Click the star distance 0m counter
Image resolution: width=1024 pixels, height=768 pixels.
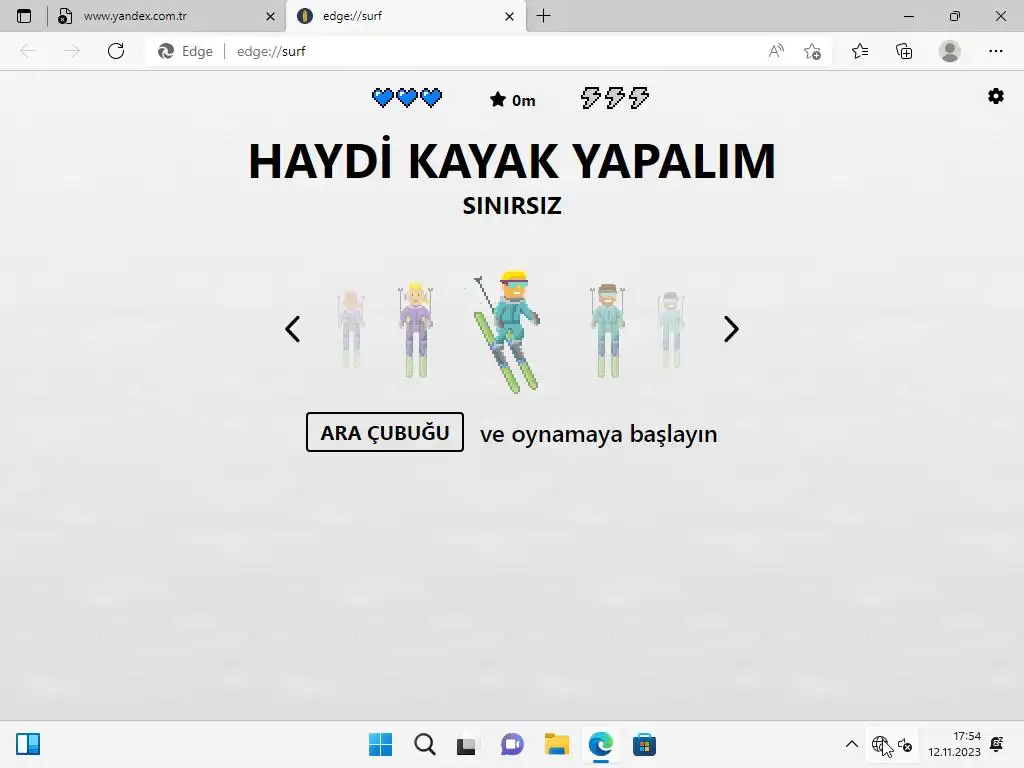pyautogui.click(x=513, y=100)
